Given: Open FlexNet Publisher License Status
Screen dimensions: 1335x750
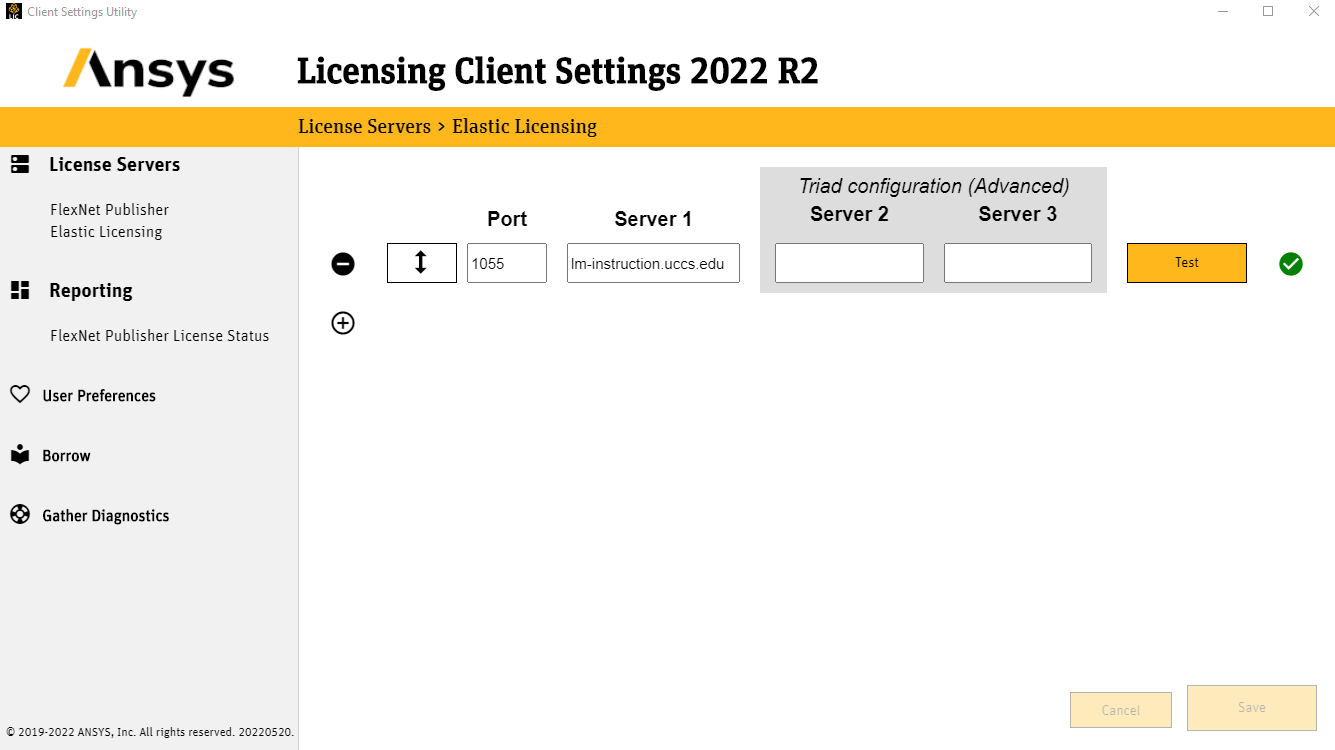Looking at the screenshot, I should 160,335.
